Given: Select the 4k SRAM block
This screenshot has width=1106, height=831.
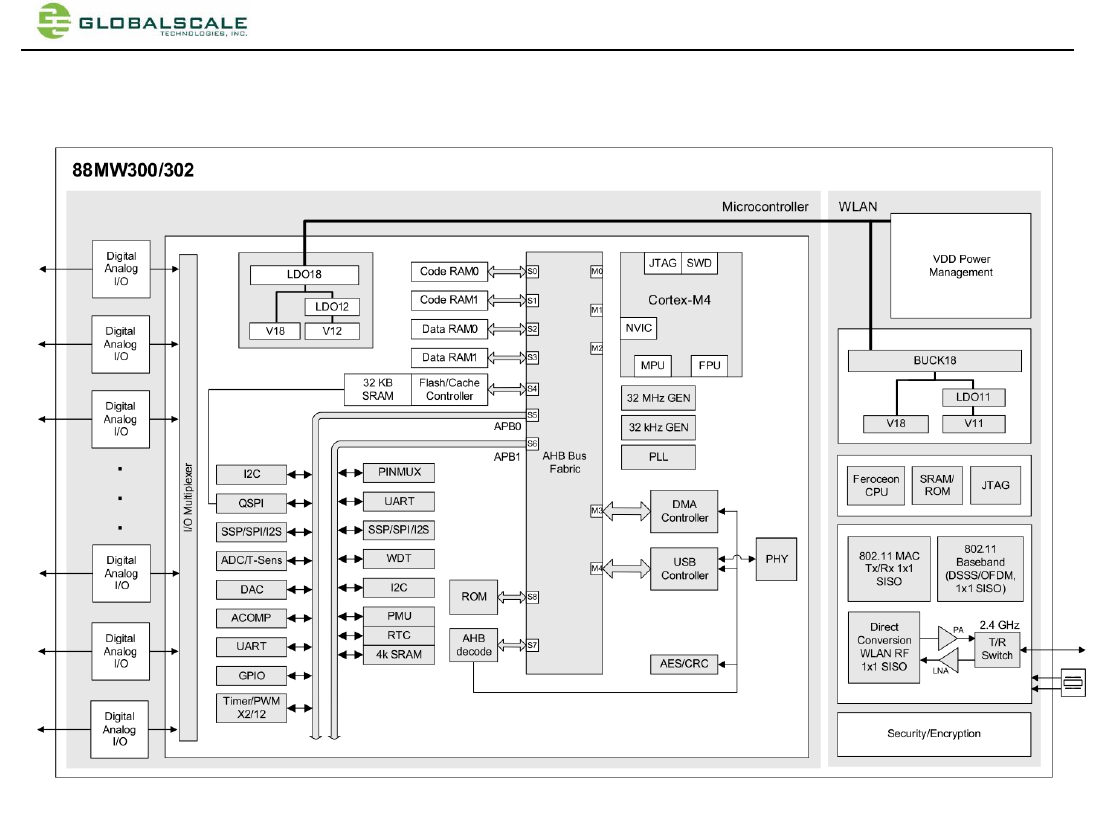Looking at the screenshot, I should 399,655.
